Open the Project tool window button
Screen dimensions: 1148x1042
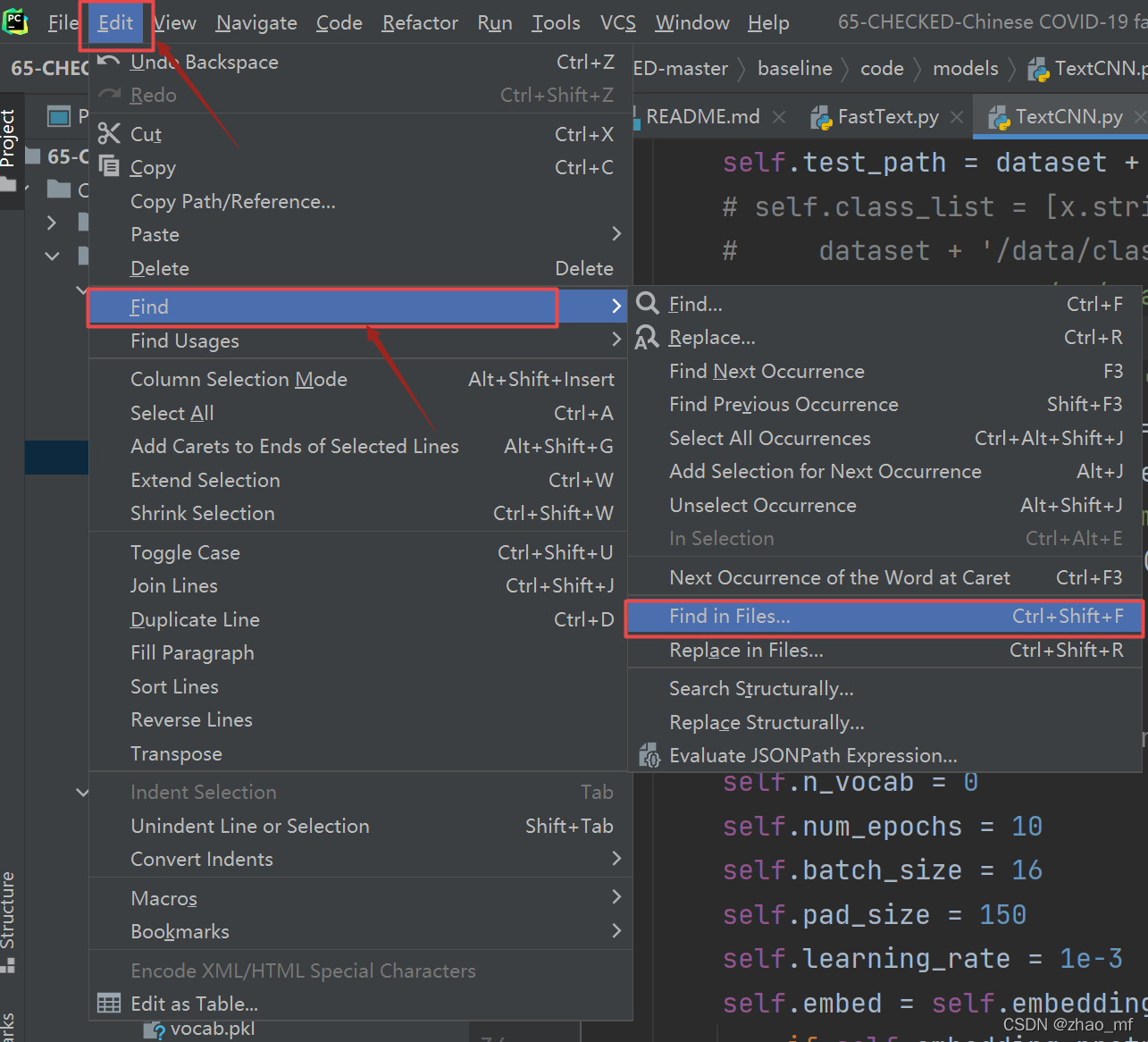coord(9,139)
